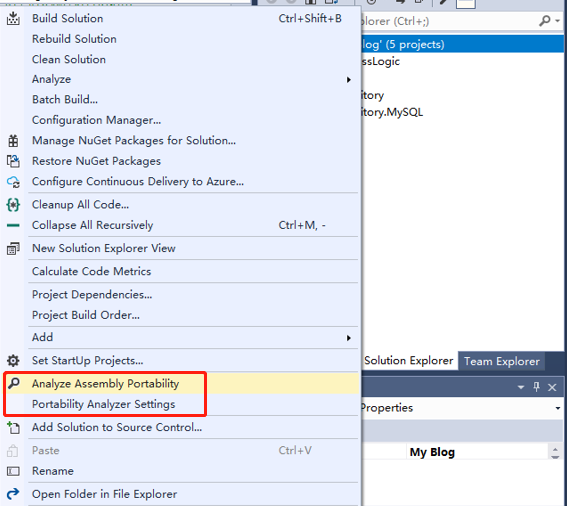Open New Solution Explorer View

181,248
